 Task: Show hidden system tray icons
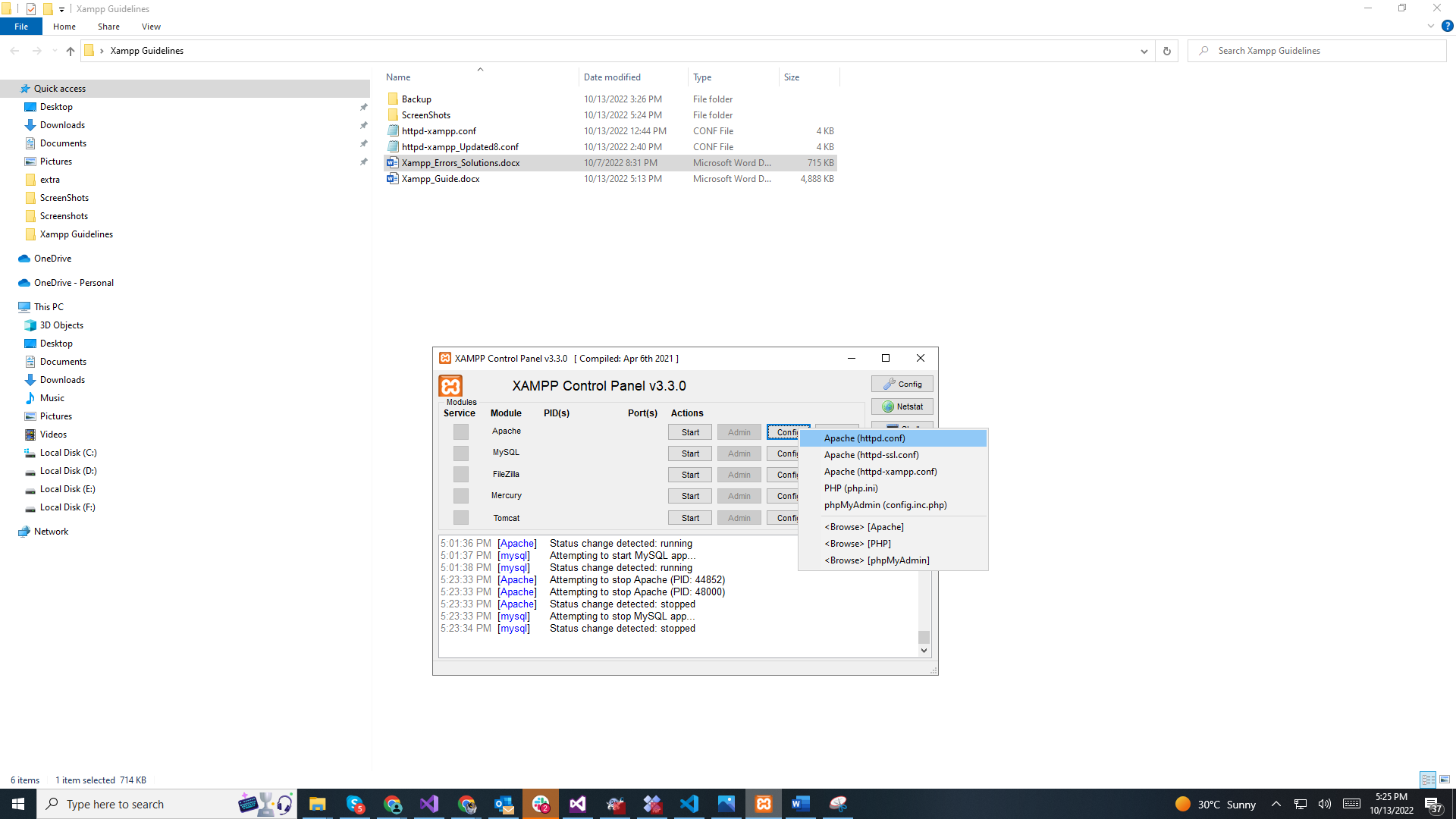point(1276,804)
